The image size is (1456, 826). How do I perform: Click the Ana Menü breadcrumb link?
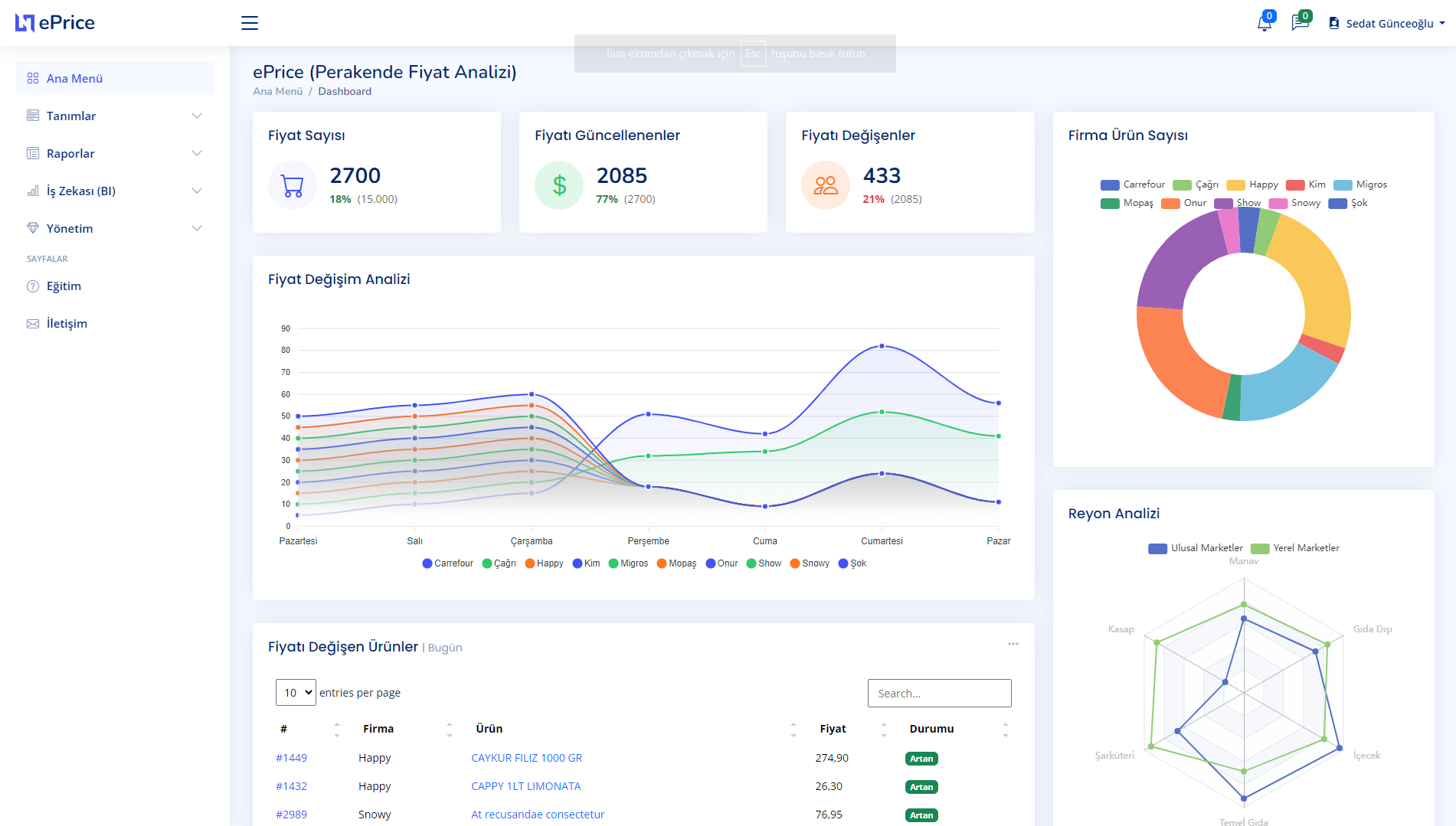pyautogui.click(x=278, y=91)
